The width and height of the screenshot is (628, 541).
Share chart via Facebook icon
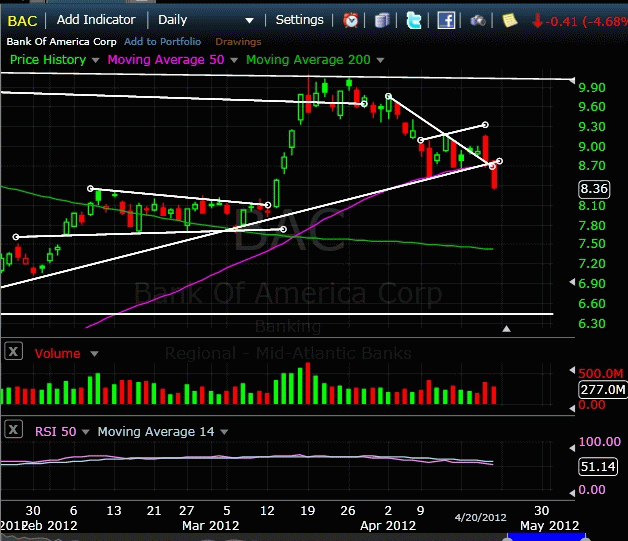(446, 20)
